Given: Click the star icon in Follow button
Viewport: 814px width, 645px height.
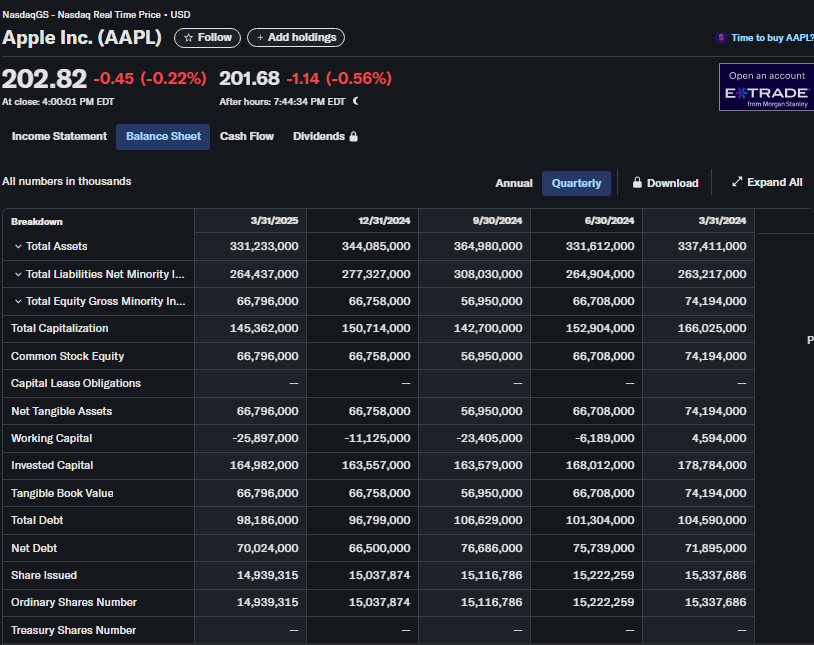Looking at the screenshot, I should pos(188,38).
